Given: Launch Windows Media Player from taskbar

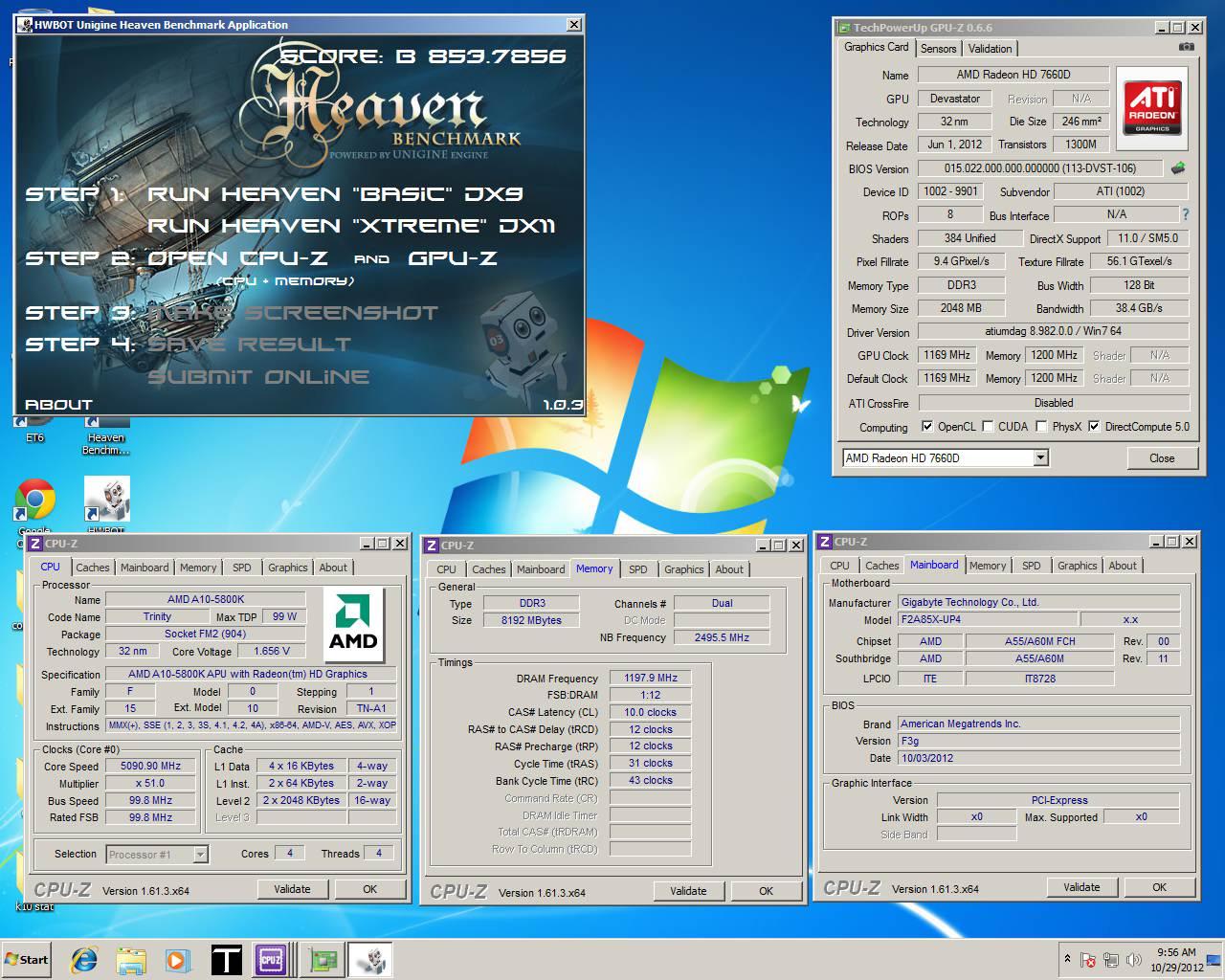Looking at the screenshot, I should coord(177,960).
